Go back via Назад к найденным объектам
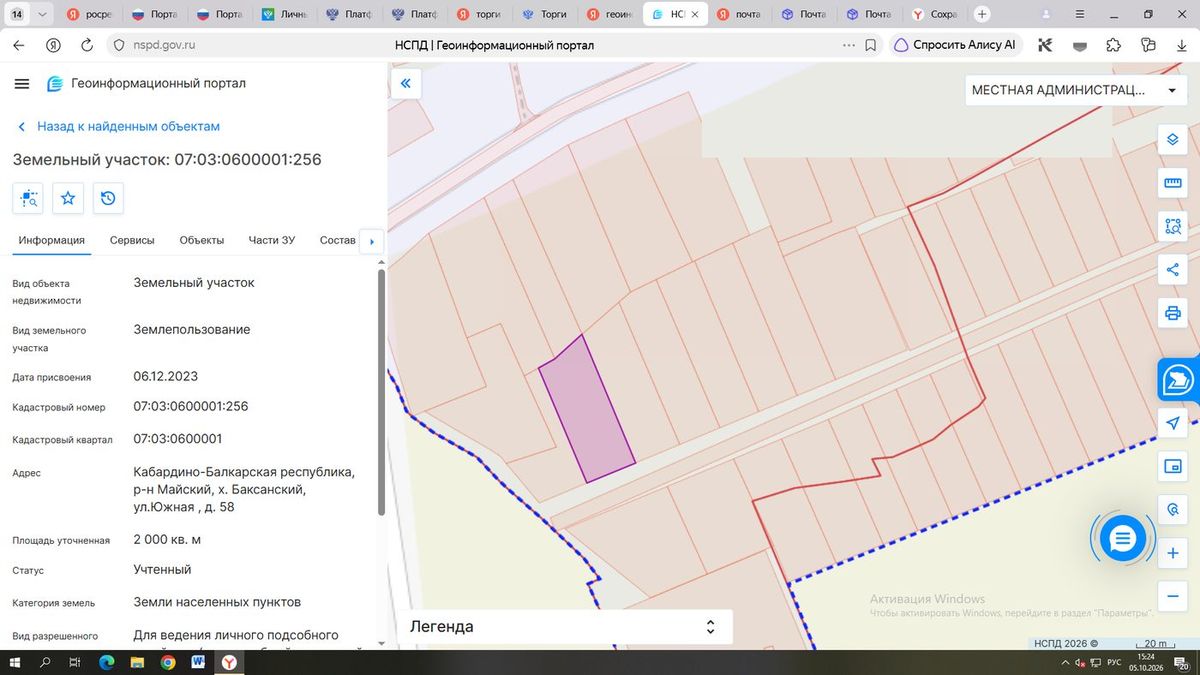 click(x=118, y=127)
